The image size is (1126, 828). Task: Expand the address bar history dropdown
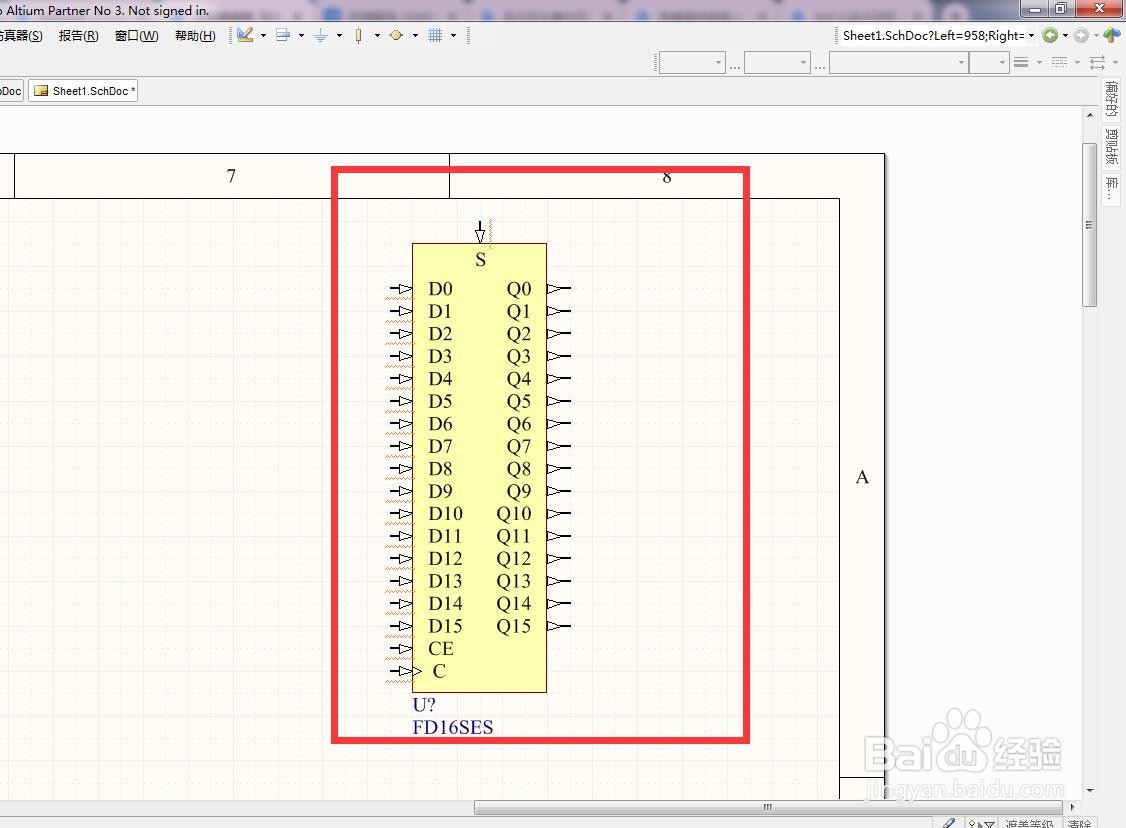point(1032,35)
